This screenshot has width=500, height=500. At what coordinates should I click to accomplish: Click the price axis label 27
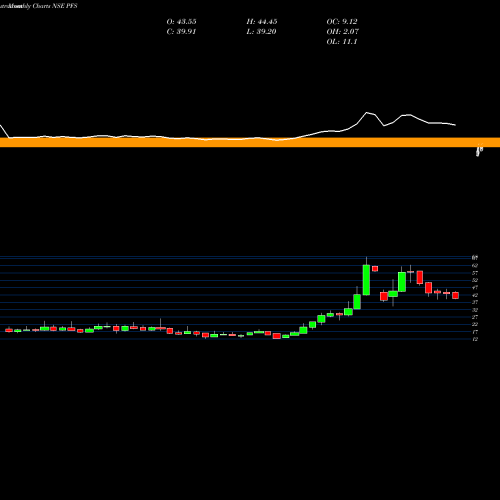point(475,317)
